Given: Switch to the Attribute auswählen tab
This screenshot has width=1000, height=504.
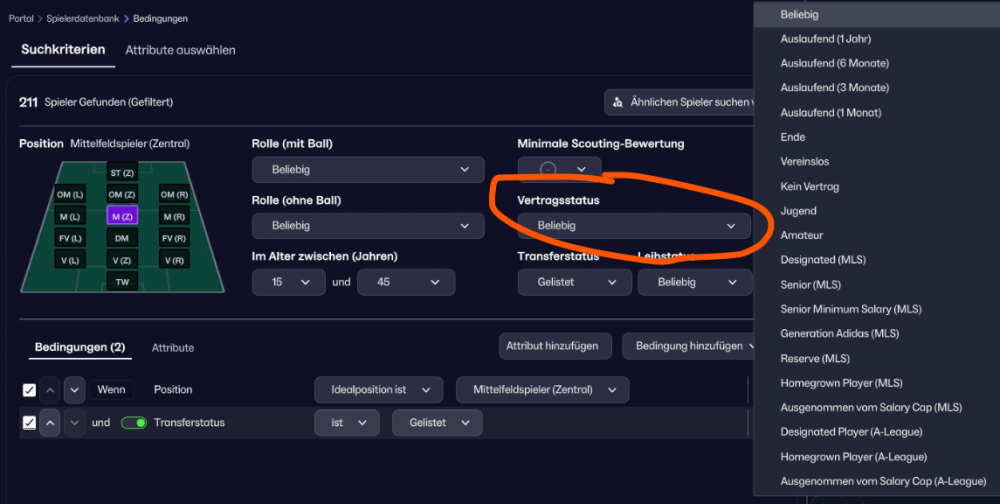Looking at the screenshot, I should [x=180, y=50].
